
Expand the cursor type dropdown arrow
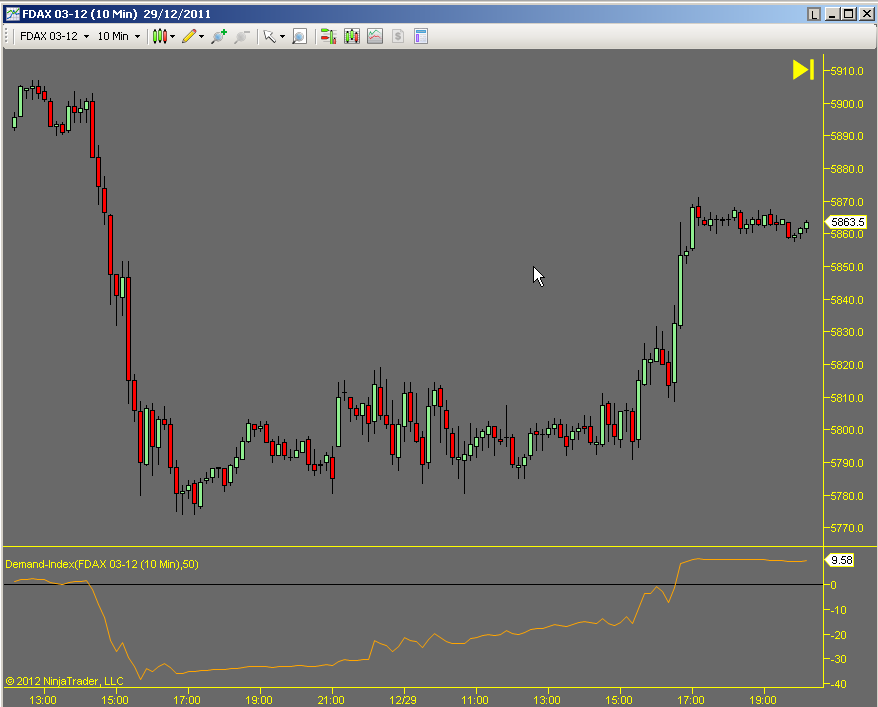pos(282,36)
